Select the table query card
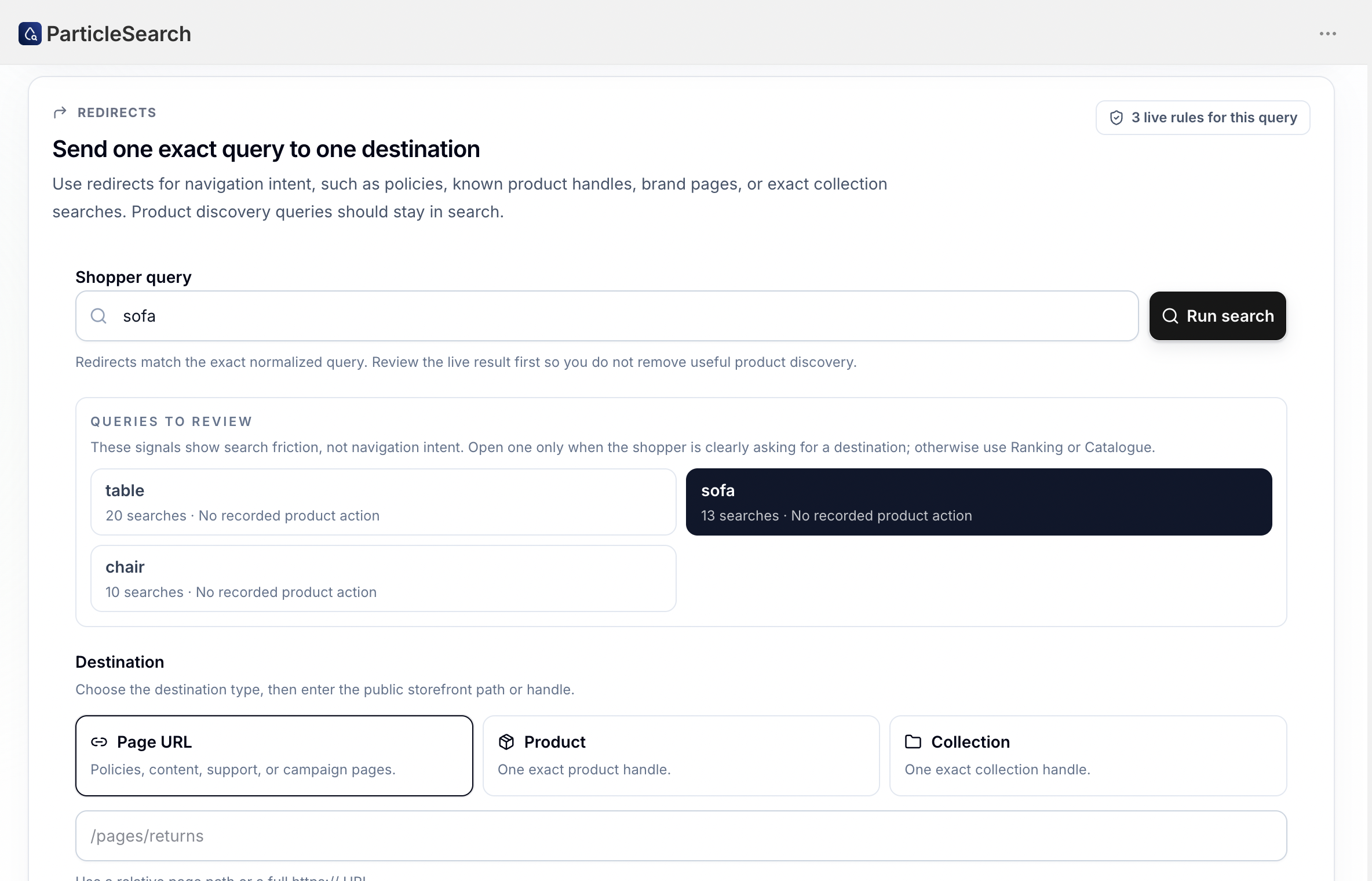Screen dimensions: 1372x881 click(x=384, y=502)
